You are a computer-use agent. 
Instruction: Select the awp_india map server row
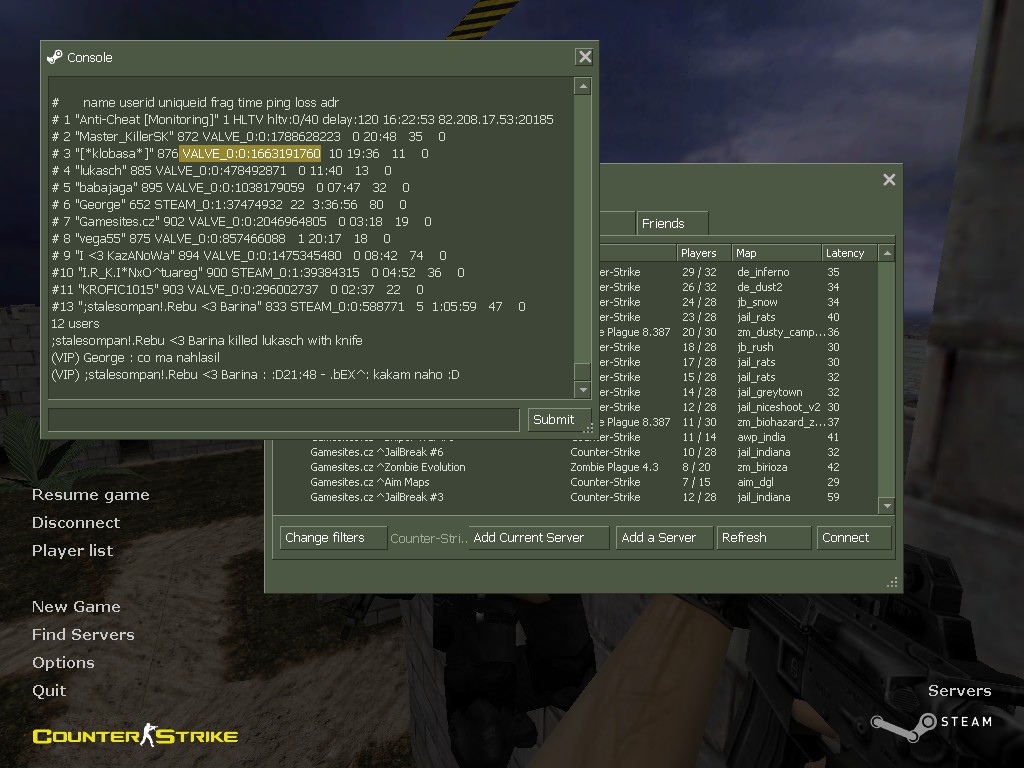[739, 437]
